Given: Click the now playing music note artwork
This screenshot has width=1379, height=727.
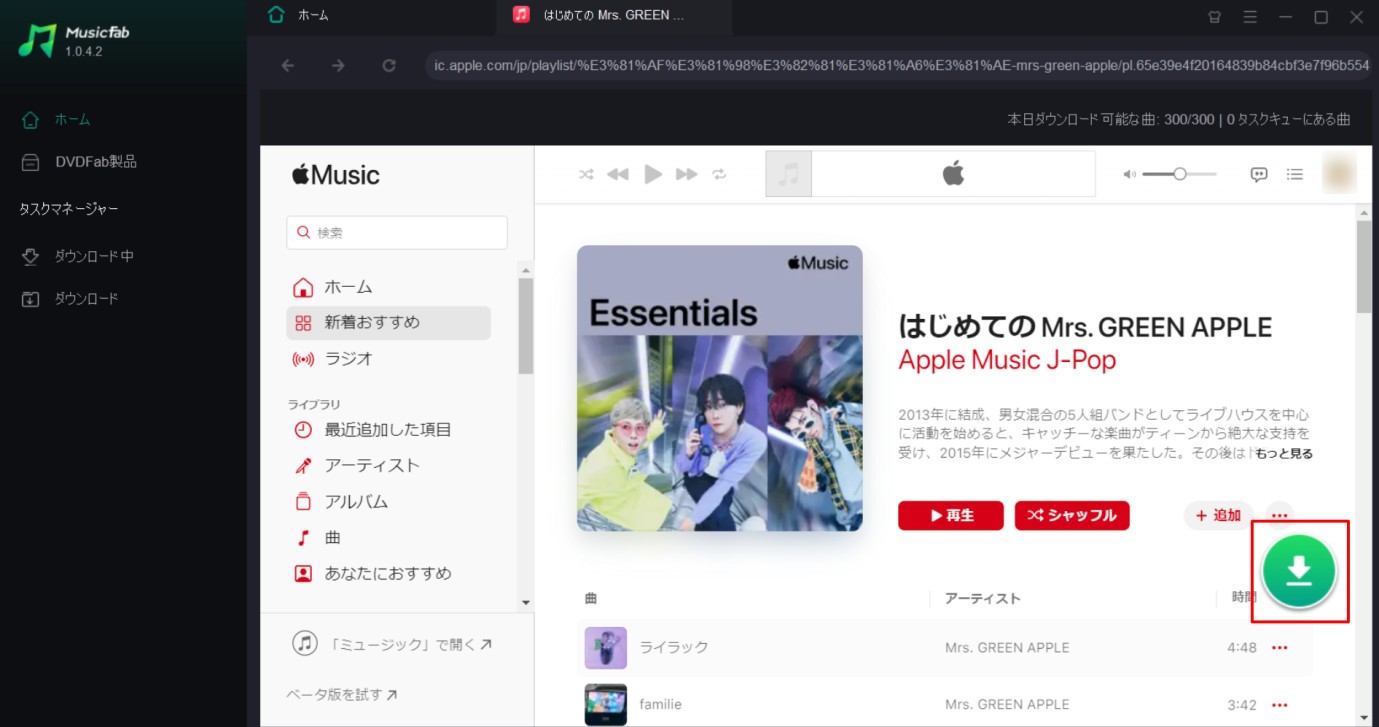Looking at the screenshot, I should tap(789, 174).
